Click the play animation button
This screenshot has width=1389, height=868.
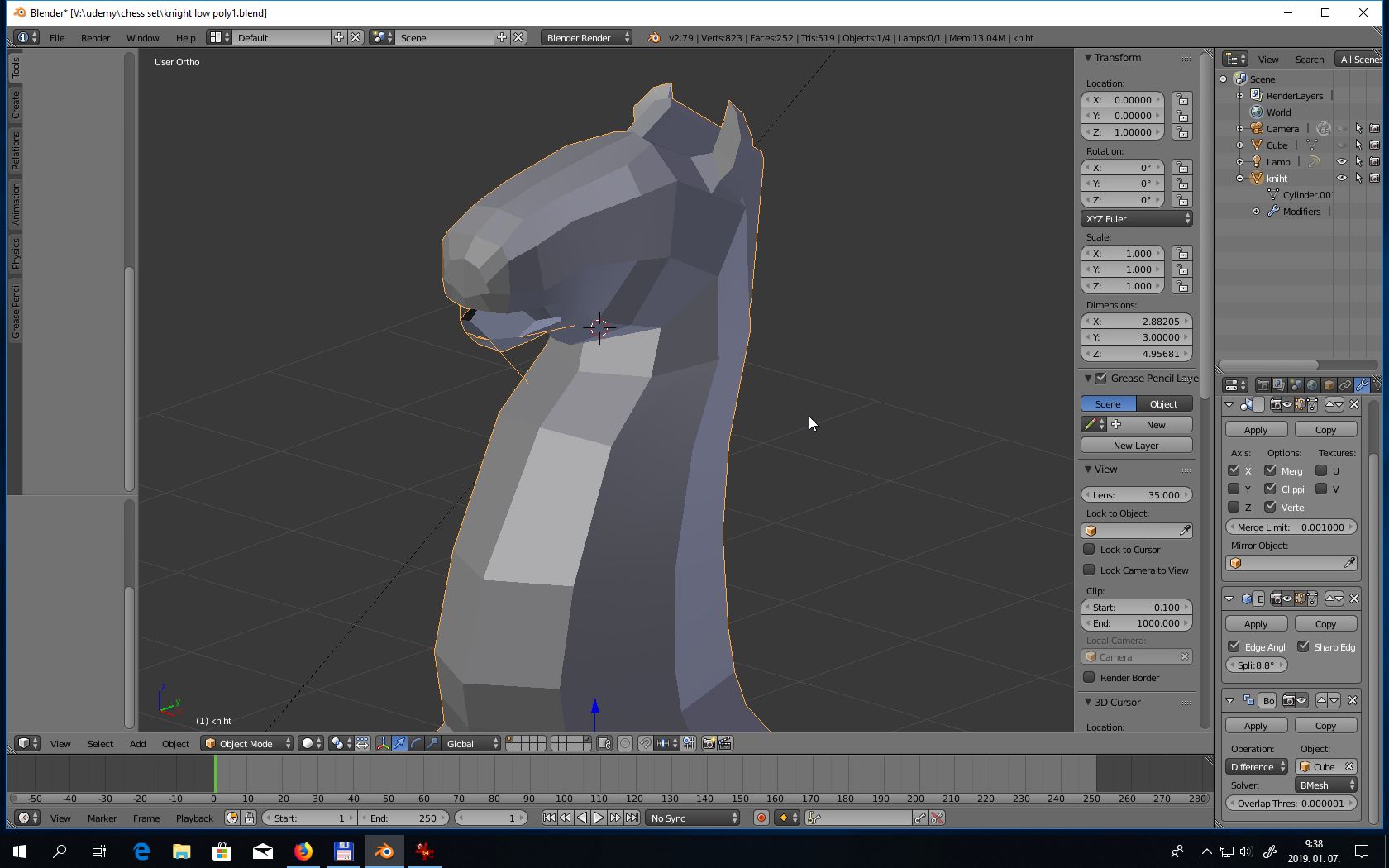click(x=599, y=818)
